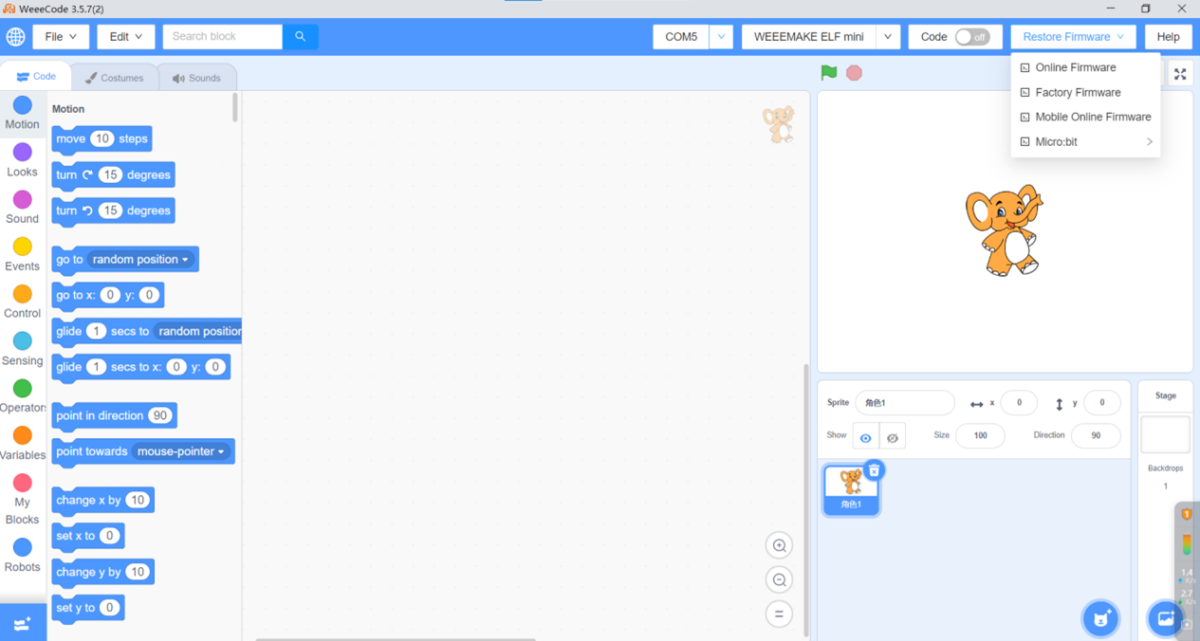This screenshot has width=1200, height=641.
Task: Select the Events block category
Action: pyautogui.click(x=22, y=250)
